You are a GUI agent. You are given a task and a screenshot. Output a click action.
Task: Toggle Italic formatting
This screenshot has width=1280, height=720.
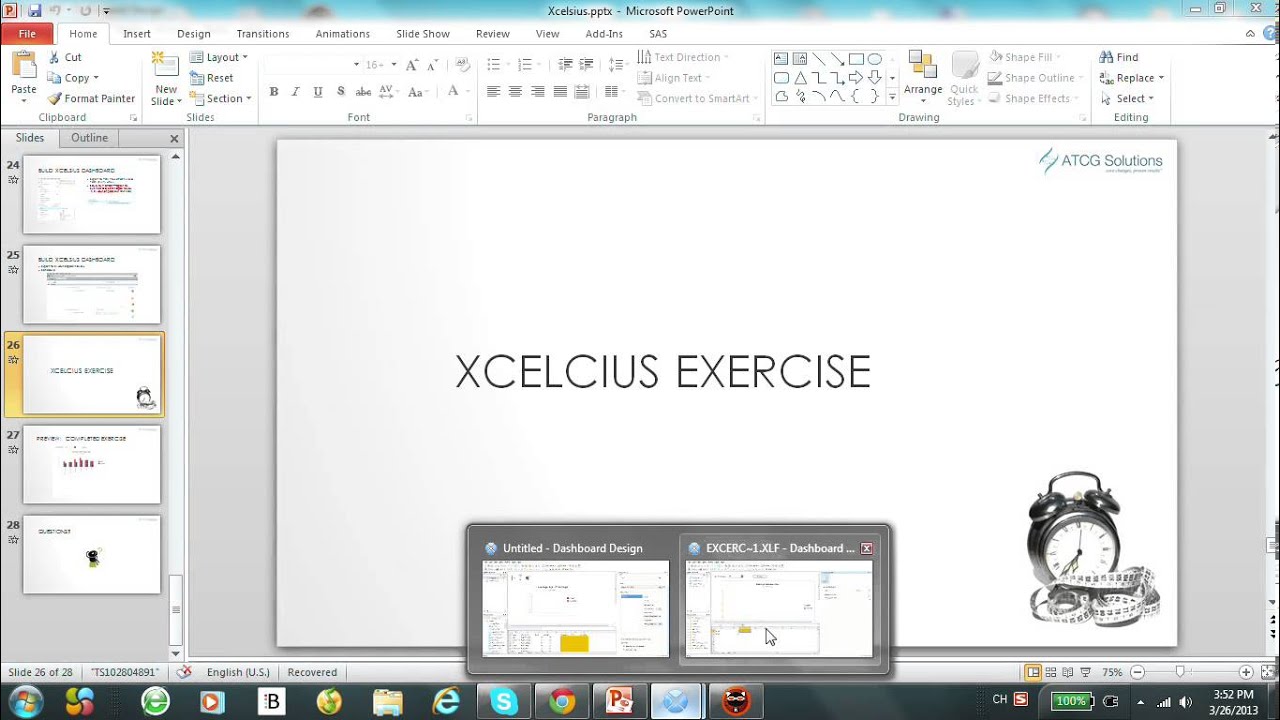click(296, 91)
